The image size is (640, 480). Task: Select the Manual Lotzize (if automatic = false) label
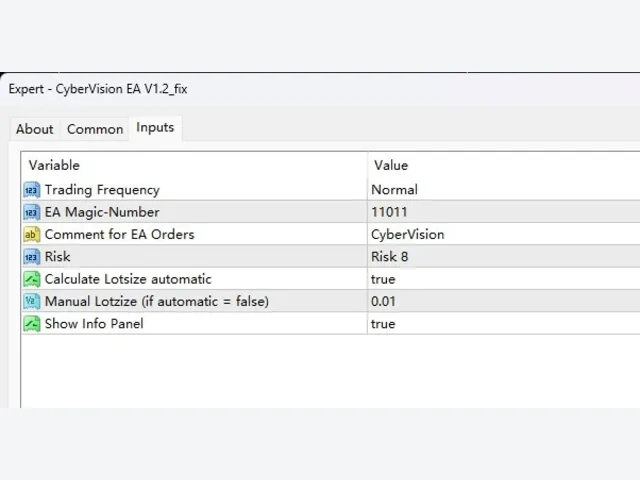157,301
